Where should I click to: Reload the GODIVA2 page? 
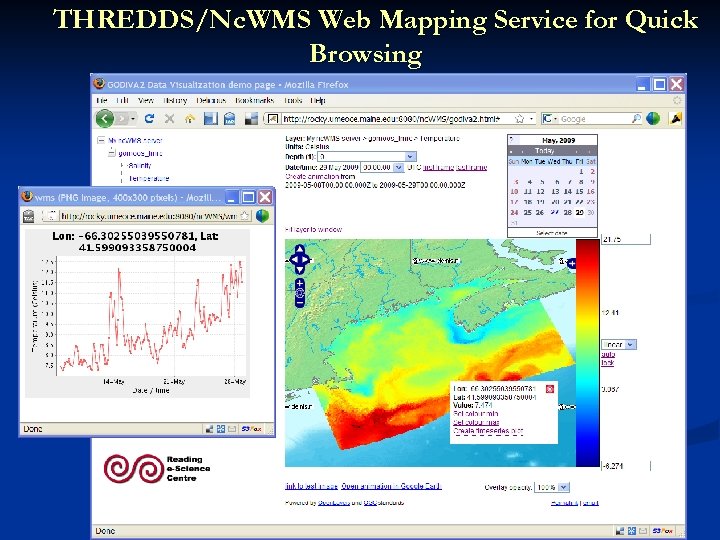(149, 119)
